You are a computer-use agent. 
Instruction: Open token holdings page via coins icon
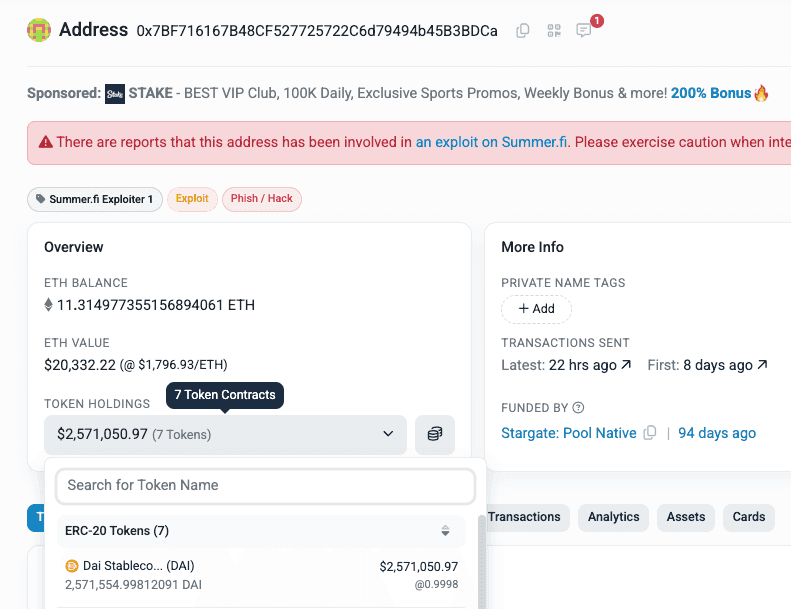[435, 434]
